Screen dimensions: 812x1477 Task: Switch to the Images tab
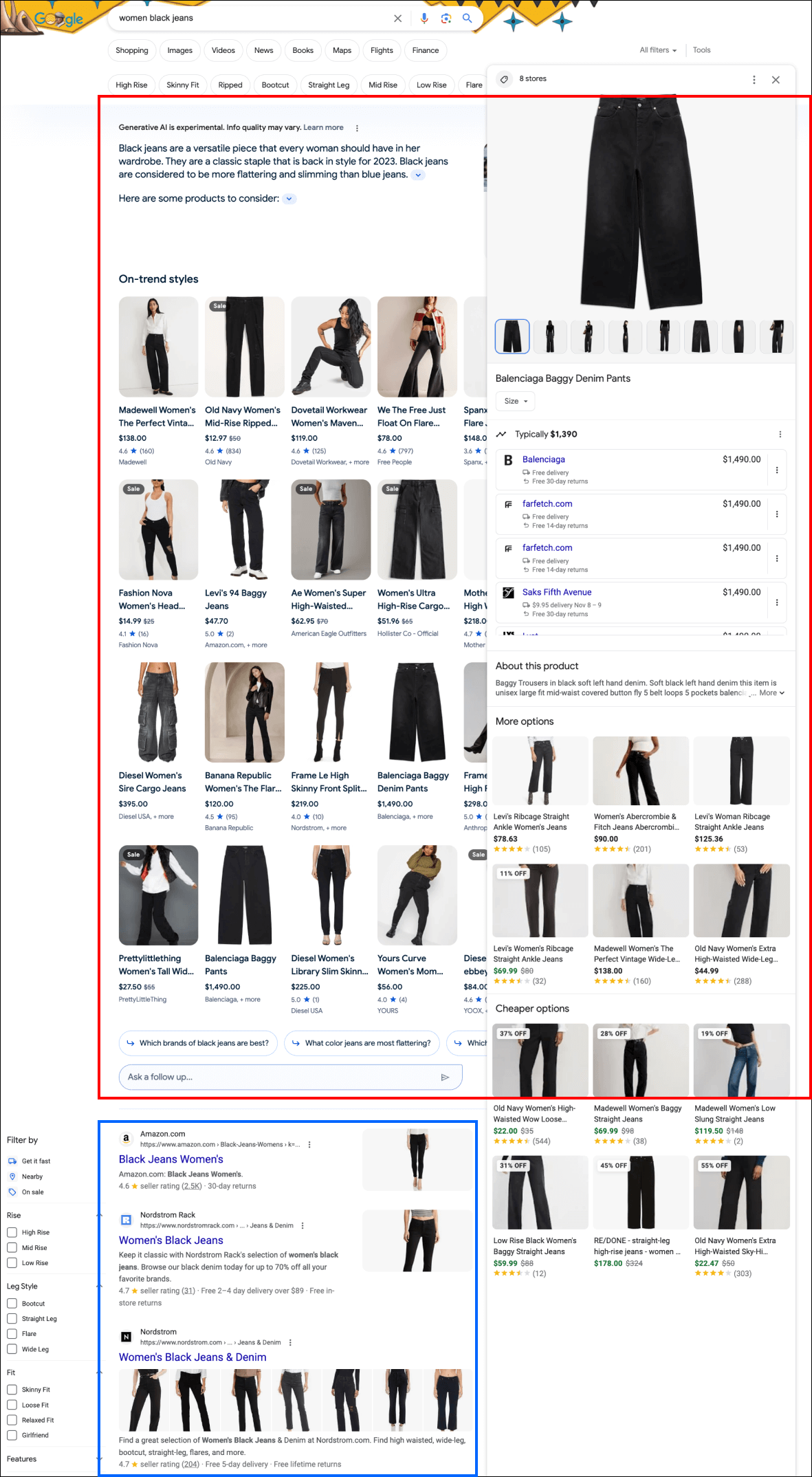[x=180, y=51]
